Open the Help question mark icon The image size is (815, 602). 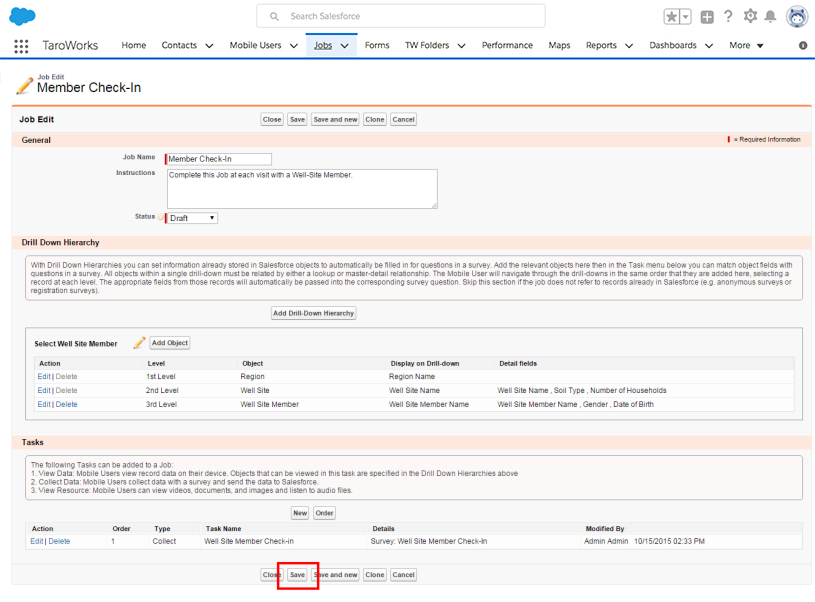[x=728, y=17]
